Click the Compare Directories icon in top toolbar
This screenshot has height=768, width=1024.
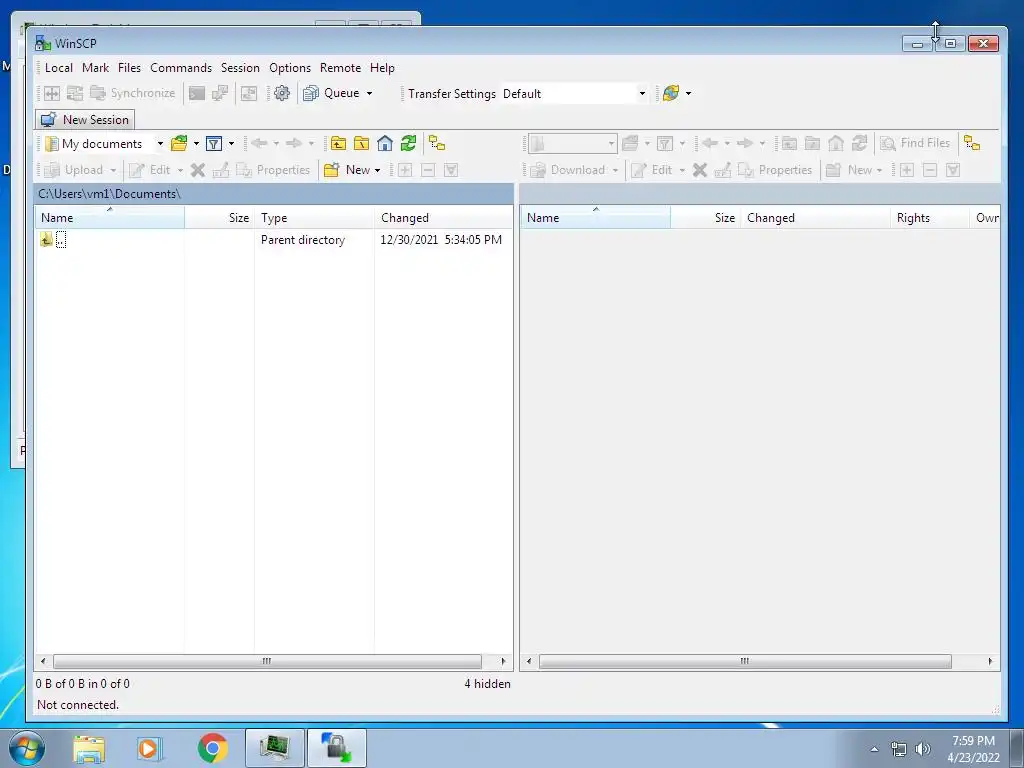click(x=52, y=93)
